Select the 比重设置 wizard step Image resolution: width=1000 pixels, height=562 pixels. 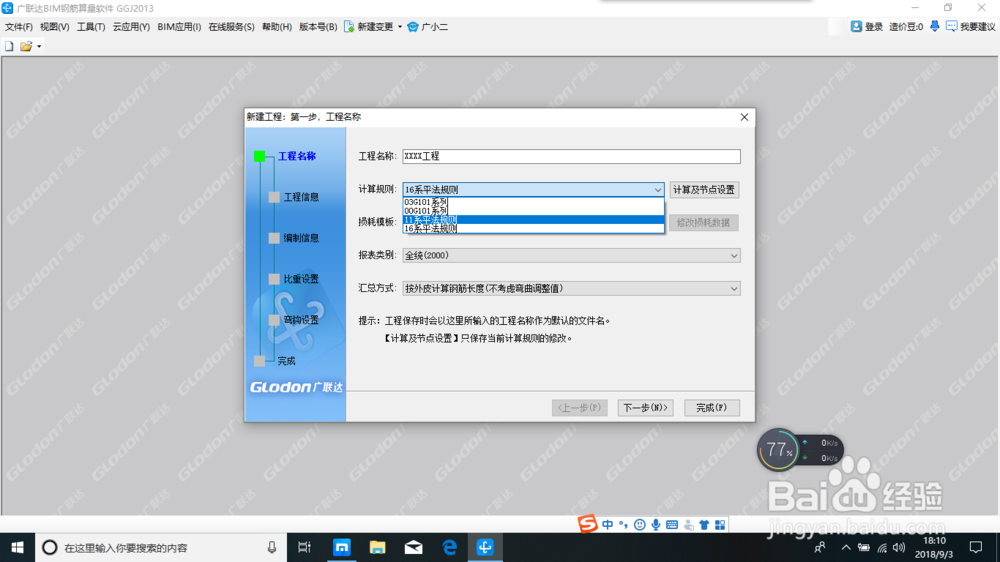(x=301, y=279)
